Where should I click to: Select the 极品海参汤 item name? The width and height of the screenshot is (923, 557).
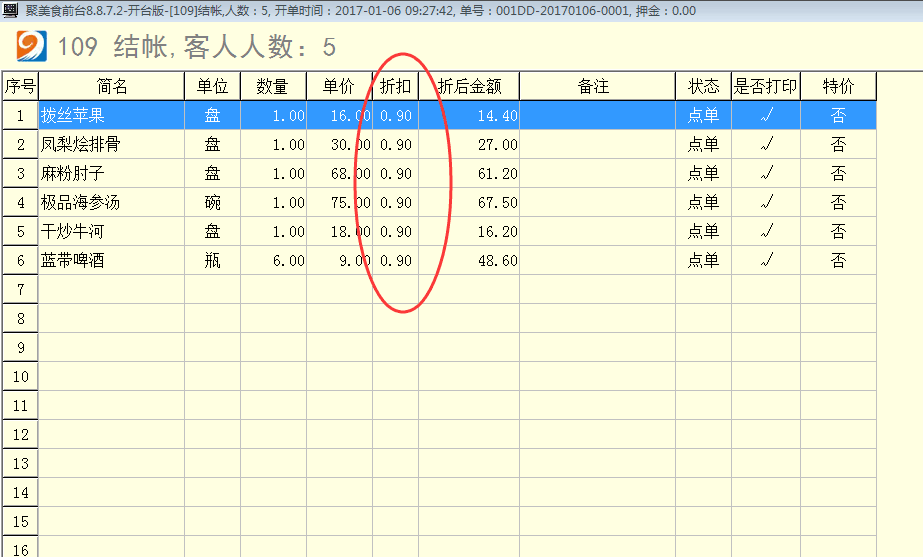[x=80, y=202]
